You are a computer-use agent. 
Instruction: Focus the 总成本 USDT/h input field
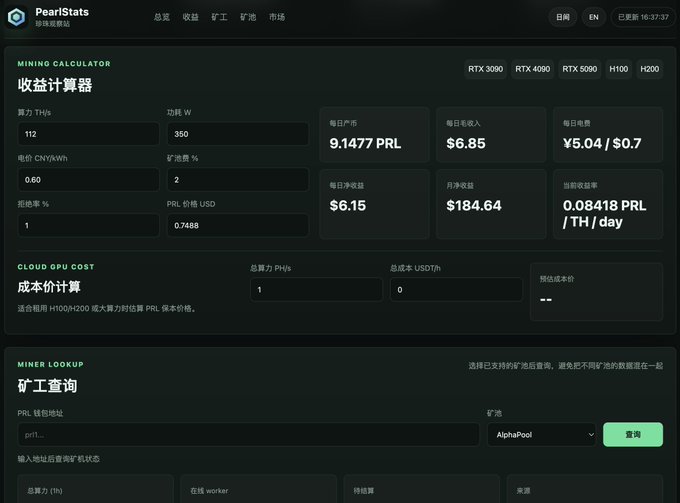[x=456, y=289]
